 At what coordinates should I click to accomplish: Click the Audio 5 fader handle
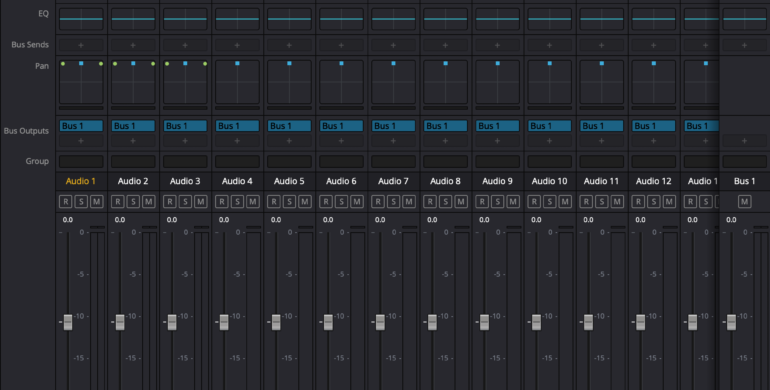(276, 322)
